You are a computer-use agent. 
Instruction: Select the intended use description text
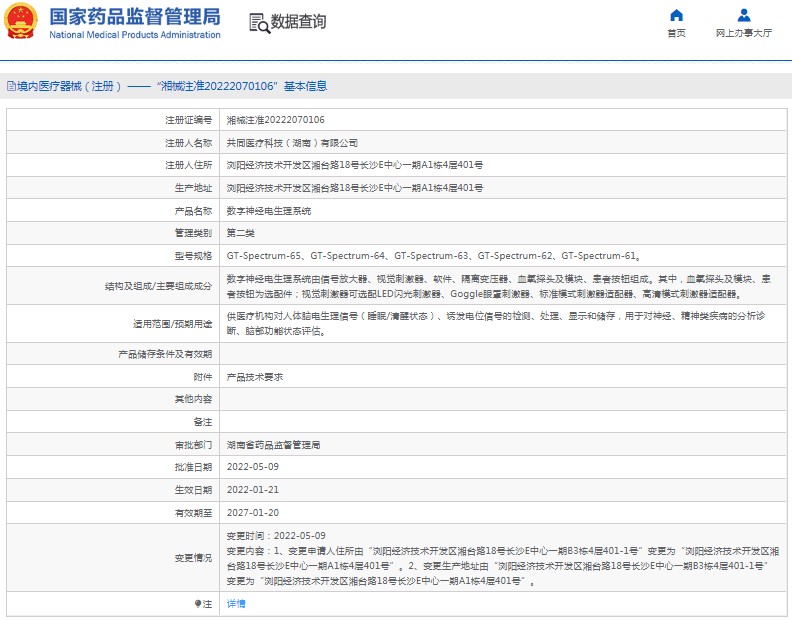(x=496, y=323)
